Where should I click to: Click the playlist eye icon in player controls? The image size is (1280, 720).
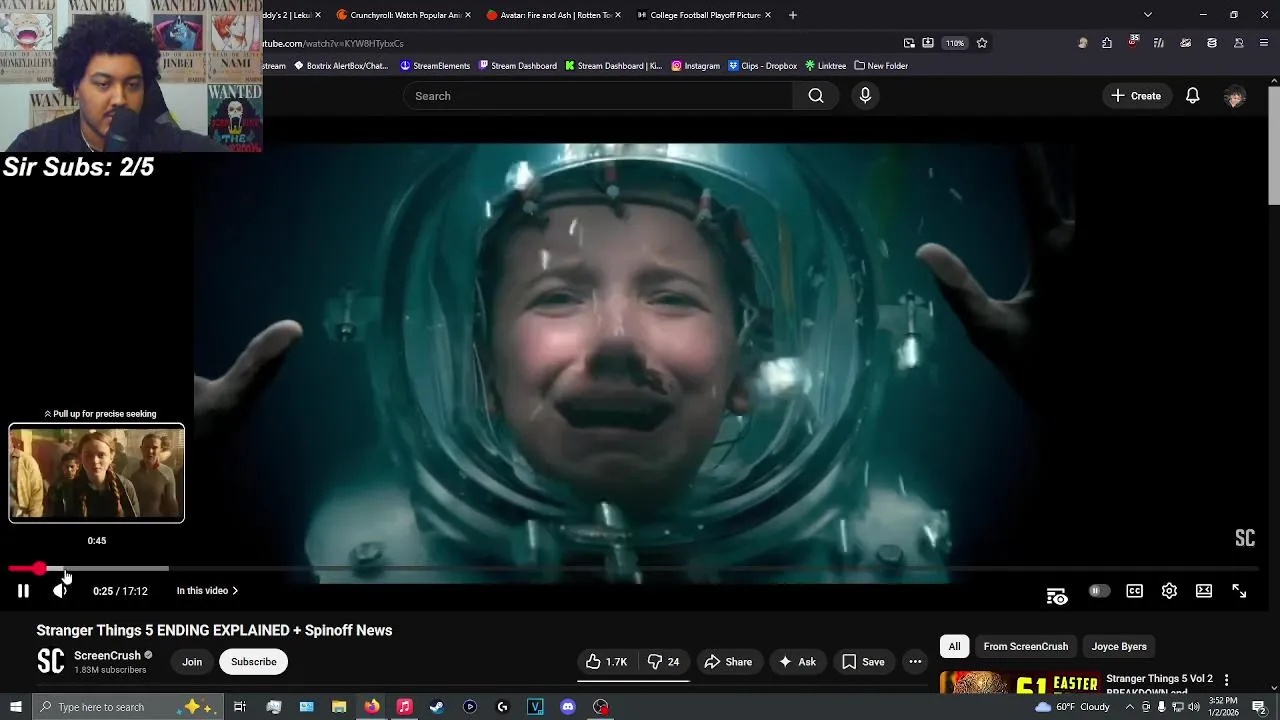click(1057, 596)
